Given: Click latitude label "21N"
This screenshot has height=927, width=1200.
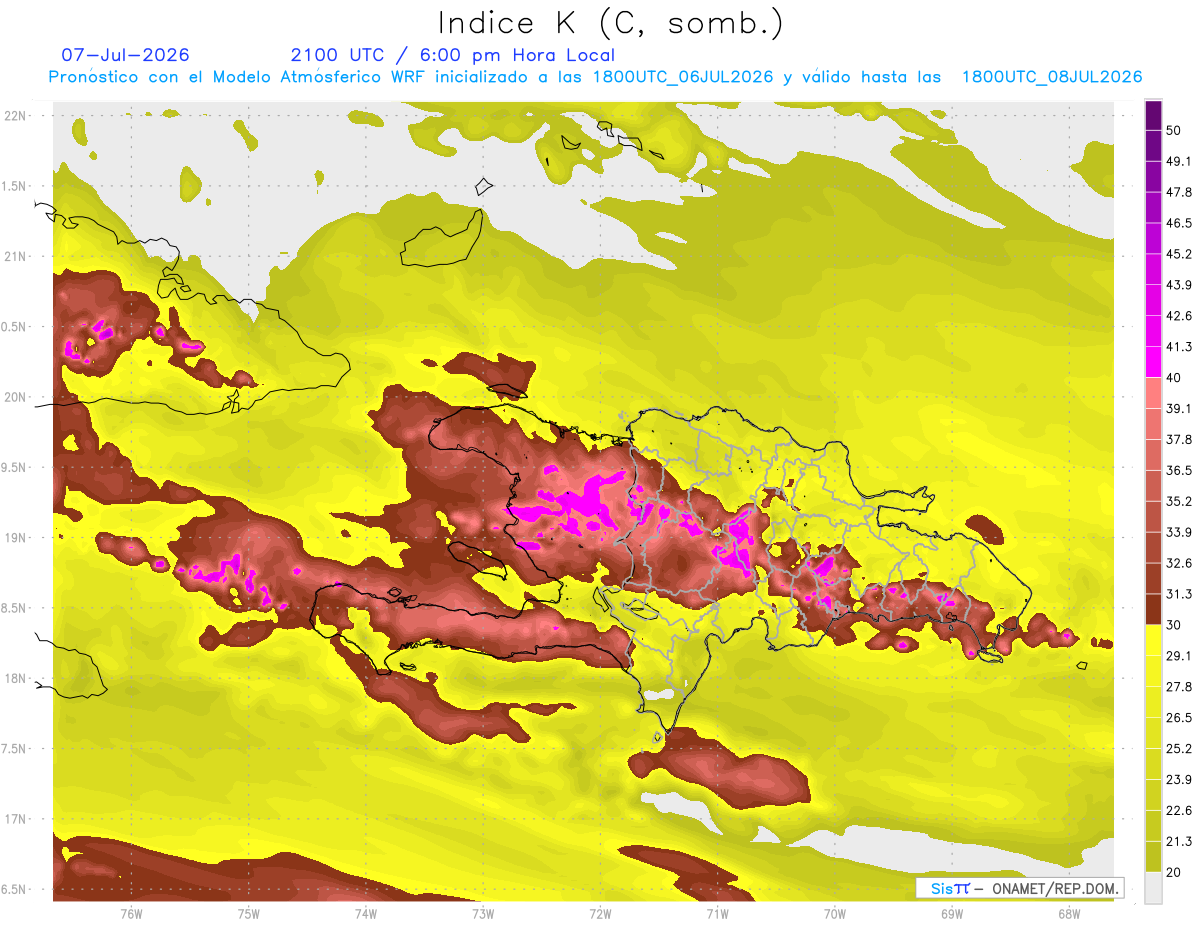Looking at the screenshot, I should pos(17,256).
